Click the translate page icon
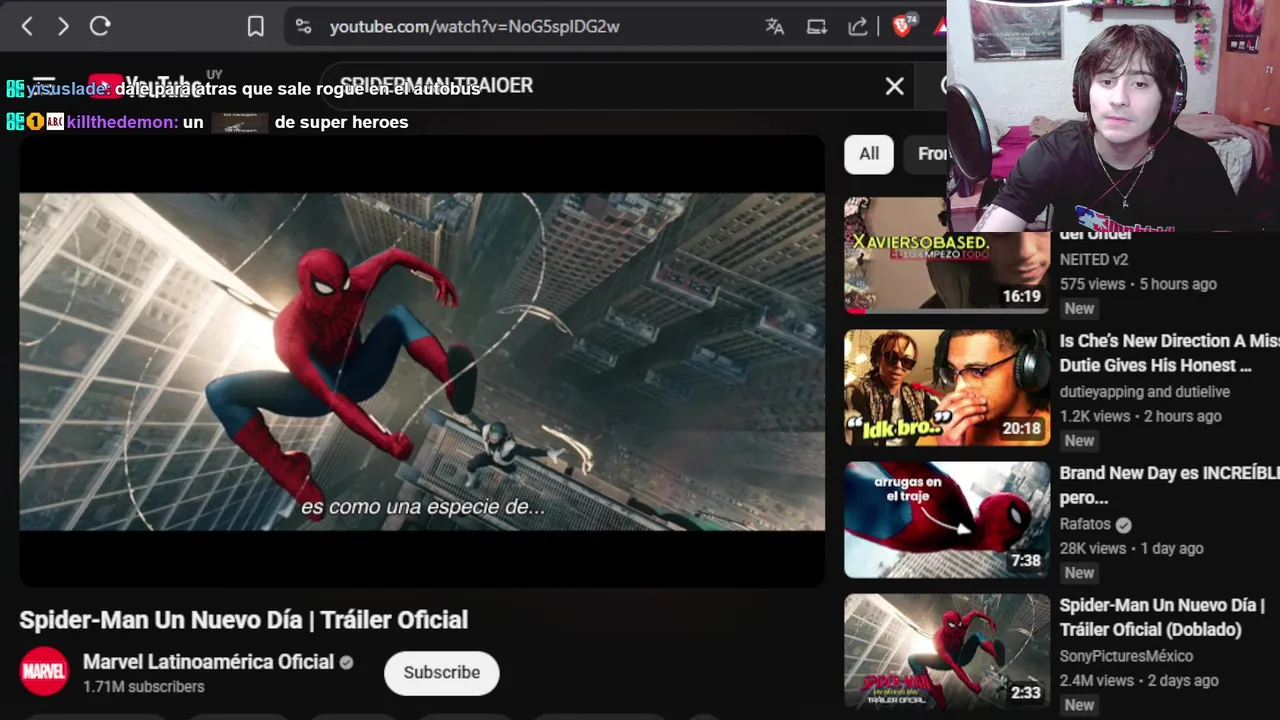The height and width of the screenshot is (720, 1280). click(x=775, y=27)
